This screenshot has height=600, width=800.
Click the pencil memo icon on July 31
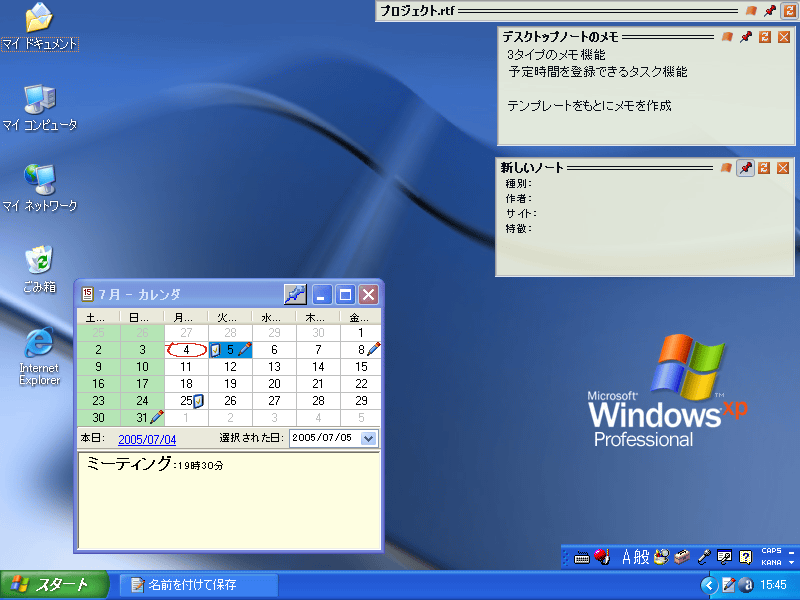(157, 417)
